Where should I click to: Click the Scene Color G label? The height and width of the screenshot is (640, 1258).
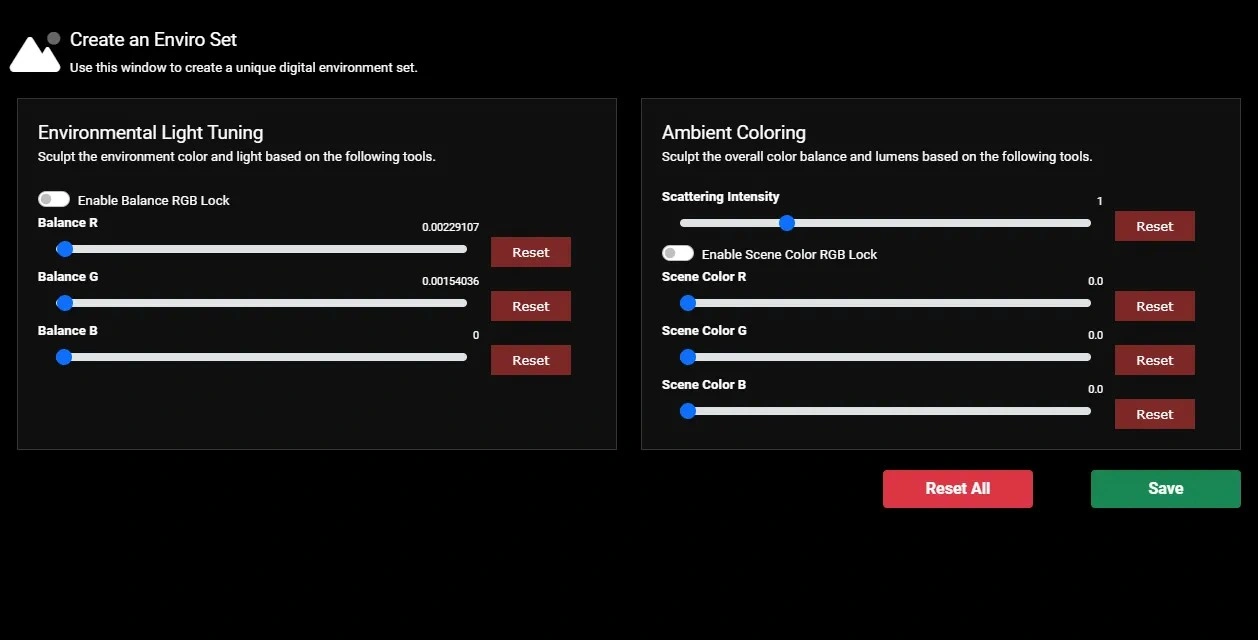[x=704, y=331]
